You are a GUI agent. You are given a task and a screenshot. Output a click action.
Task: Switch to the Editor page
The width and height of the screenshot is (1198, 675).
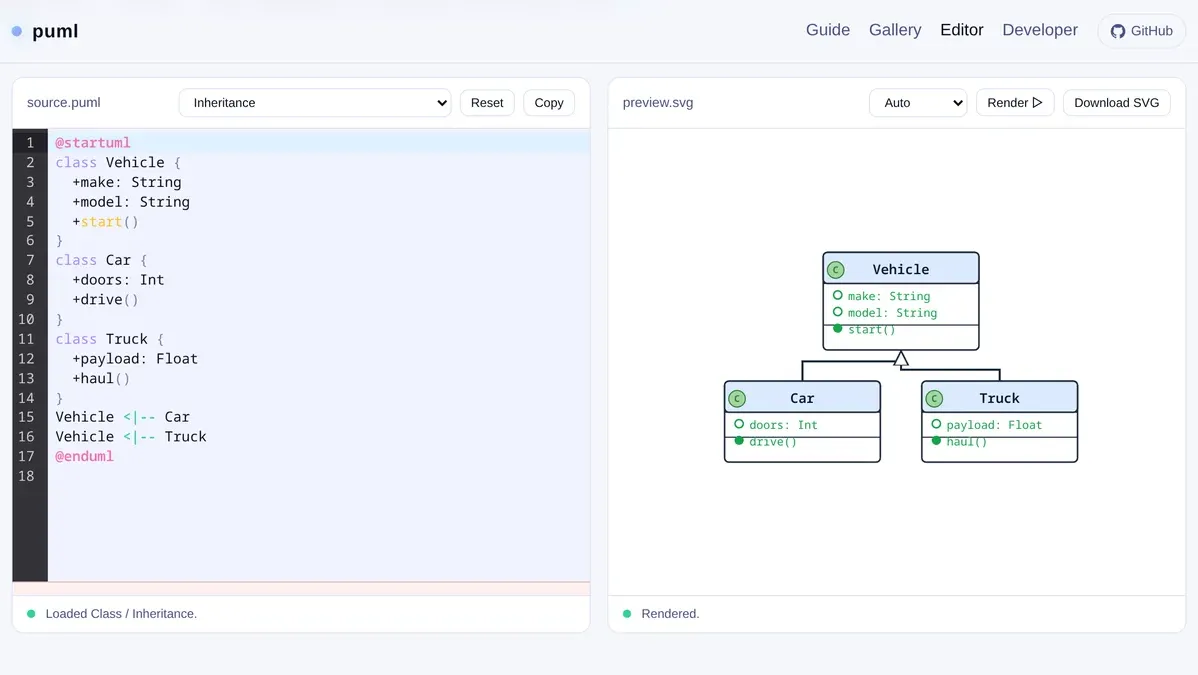[x=961, y=30]
